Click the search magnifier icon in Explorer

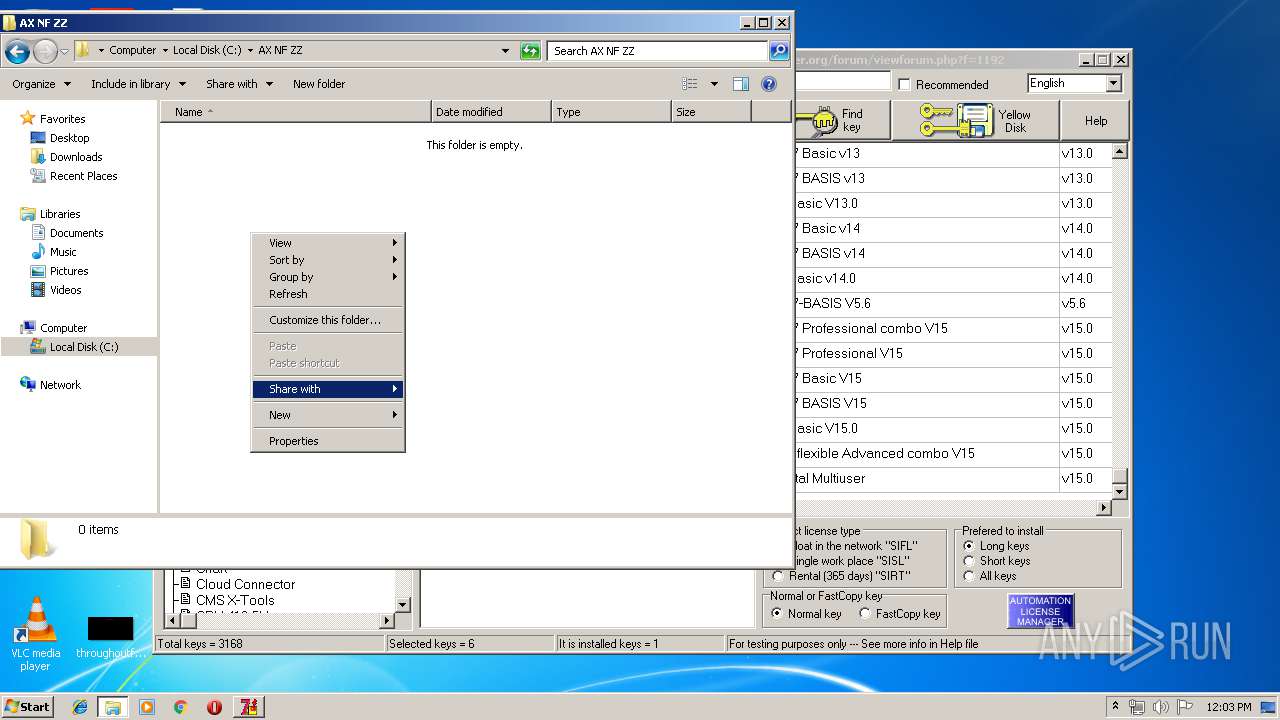(x=778, y=51)
